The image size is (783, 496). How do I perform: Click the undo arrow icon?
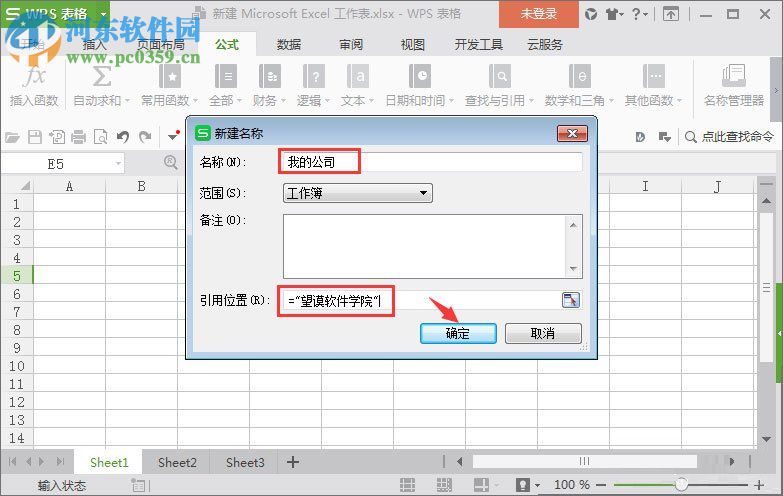click(123, 137)
